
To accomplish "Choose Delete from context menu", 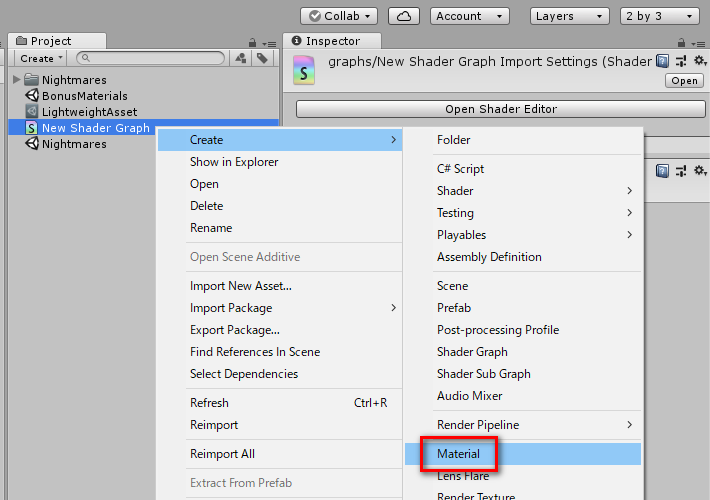I will [x=280, y=206].
